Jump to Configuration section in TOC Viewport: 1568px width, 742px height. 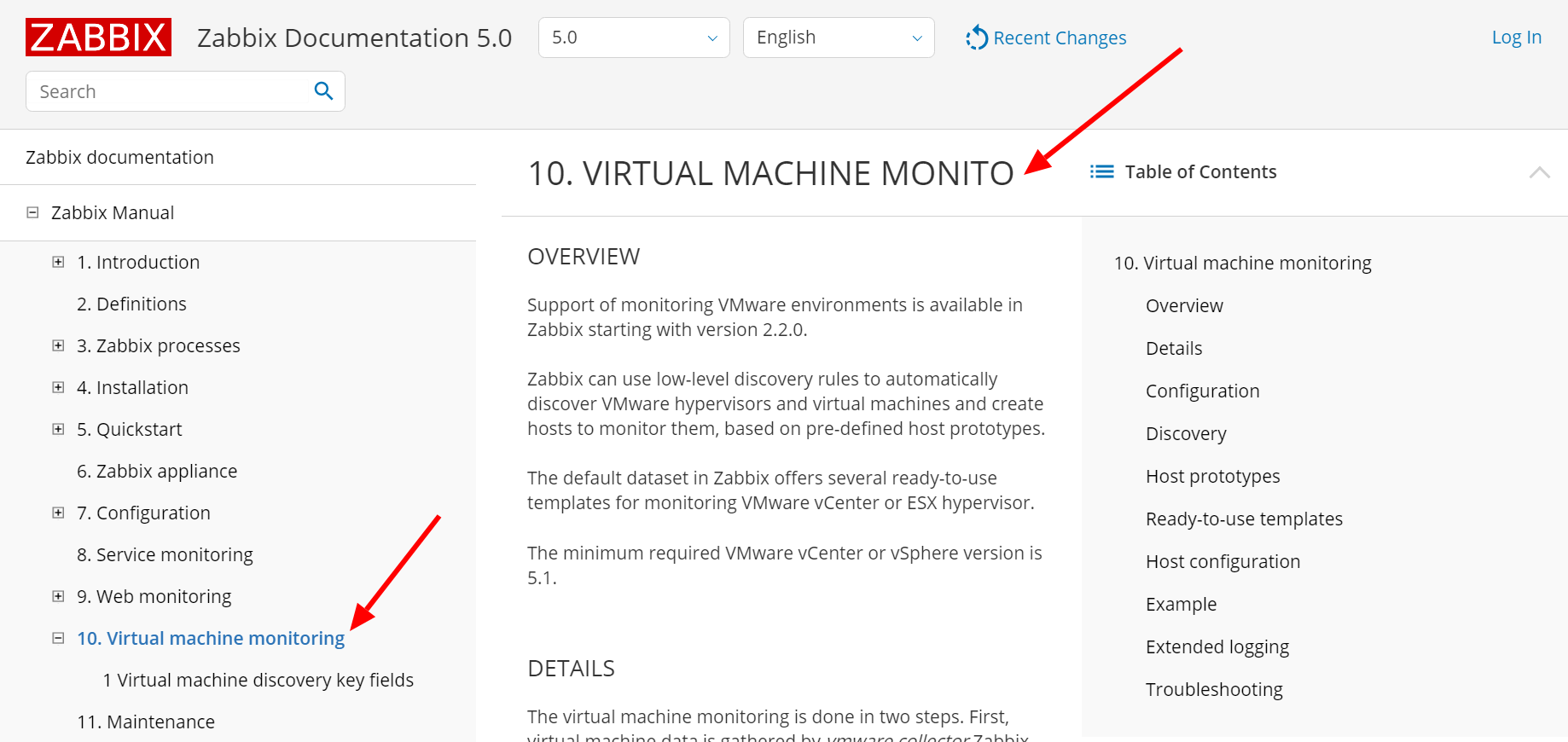pos(1202,391)
